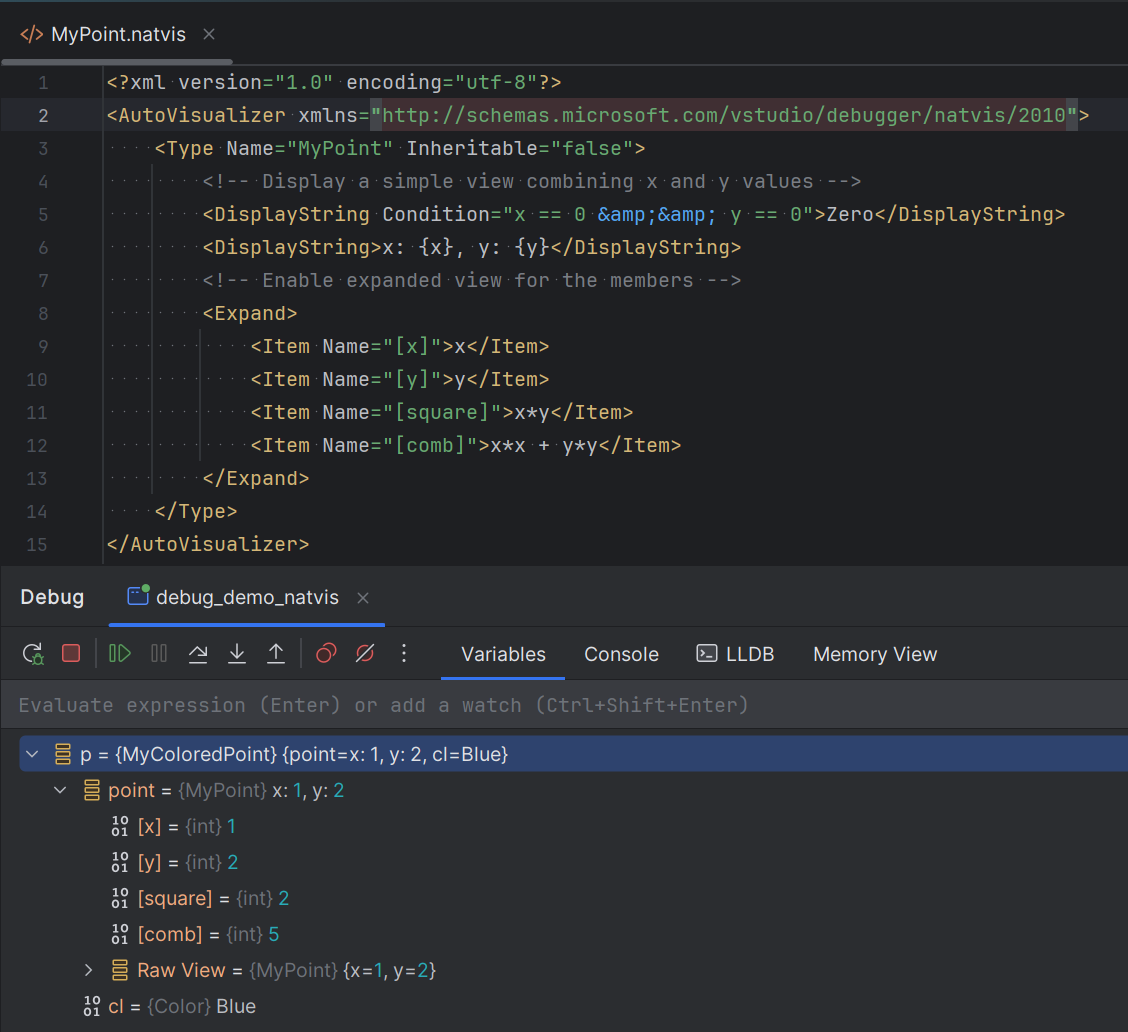Select the [square] item variable
Screen dimensions: 1128x1032
(x=175, y=897)
